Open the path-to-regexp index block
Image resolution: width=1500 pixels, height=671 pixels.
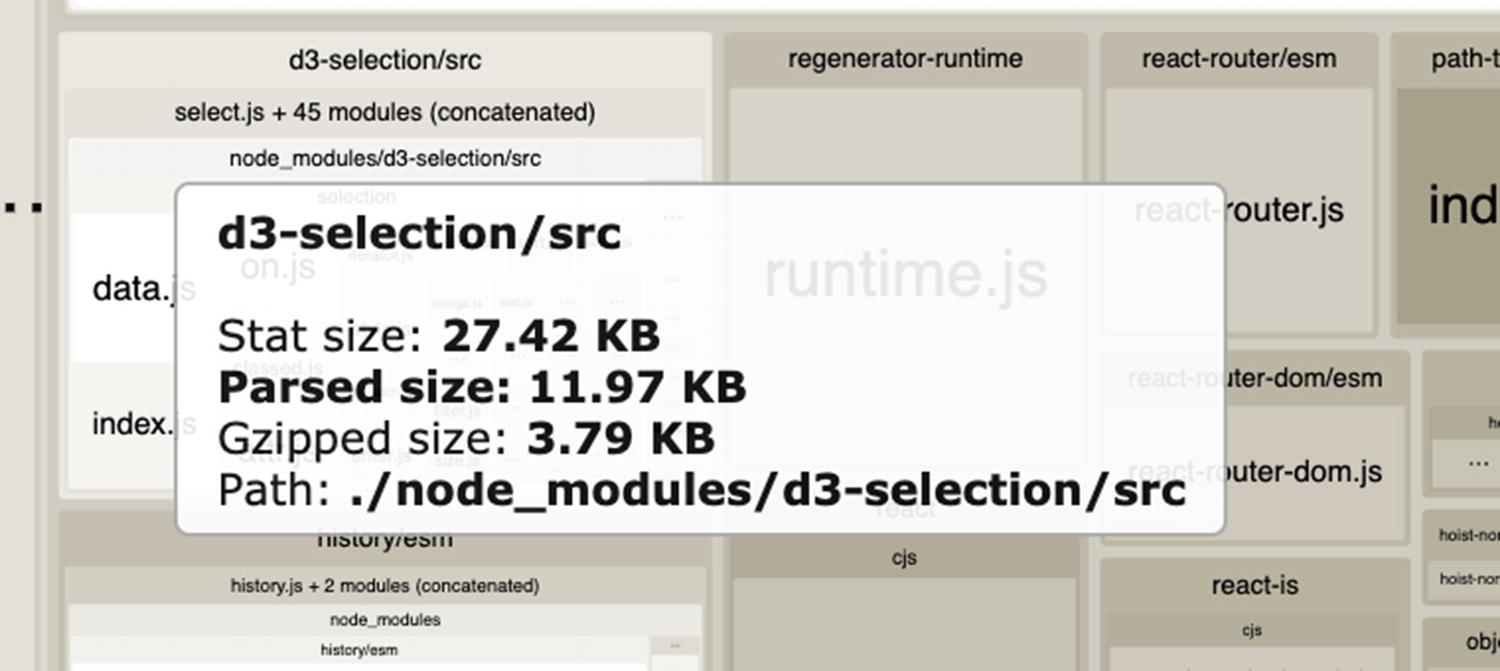coord(1462,205)
